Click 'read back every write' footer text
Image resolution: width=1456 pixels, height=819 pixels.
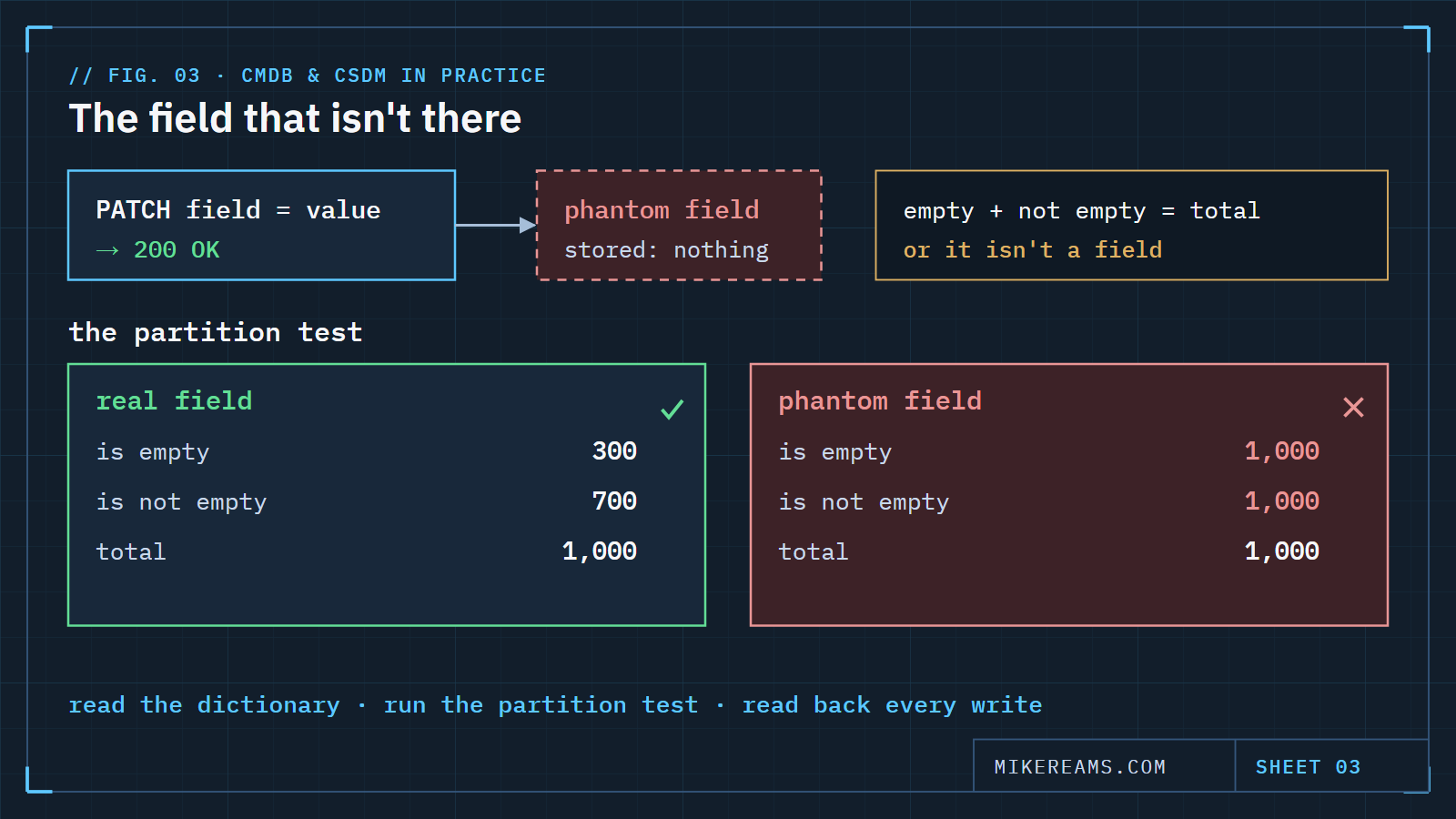892,705
